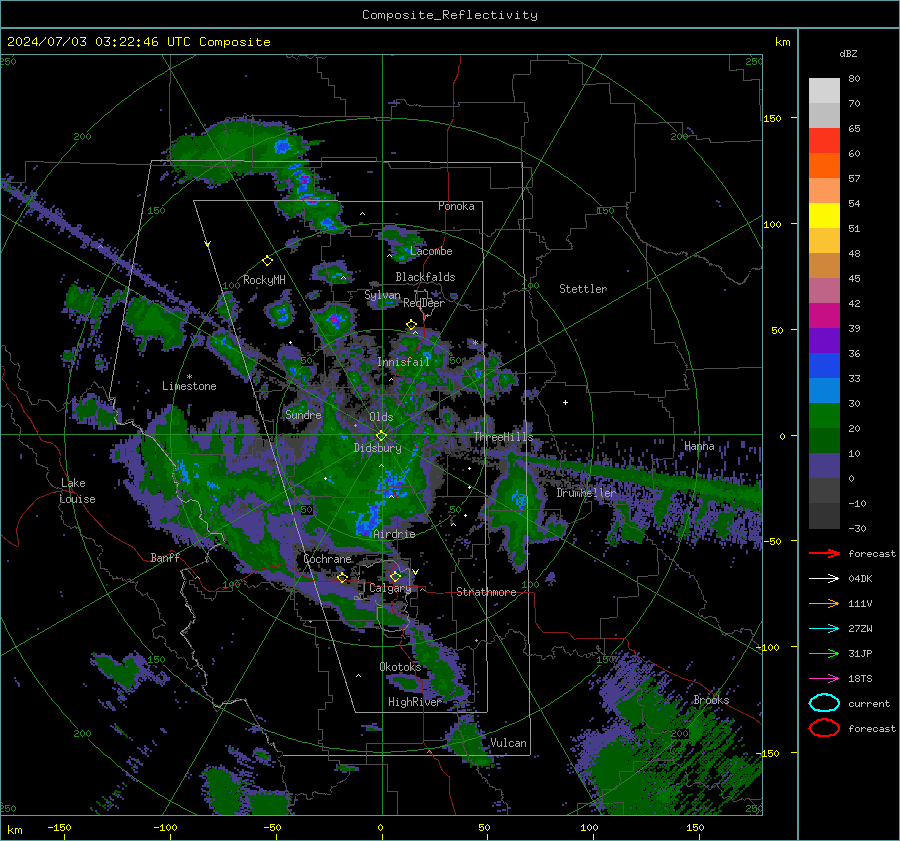Click the current legend label
Viewport: 900px width, 841px height.
869,704
